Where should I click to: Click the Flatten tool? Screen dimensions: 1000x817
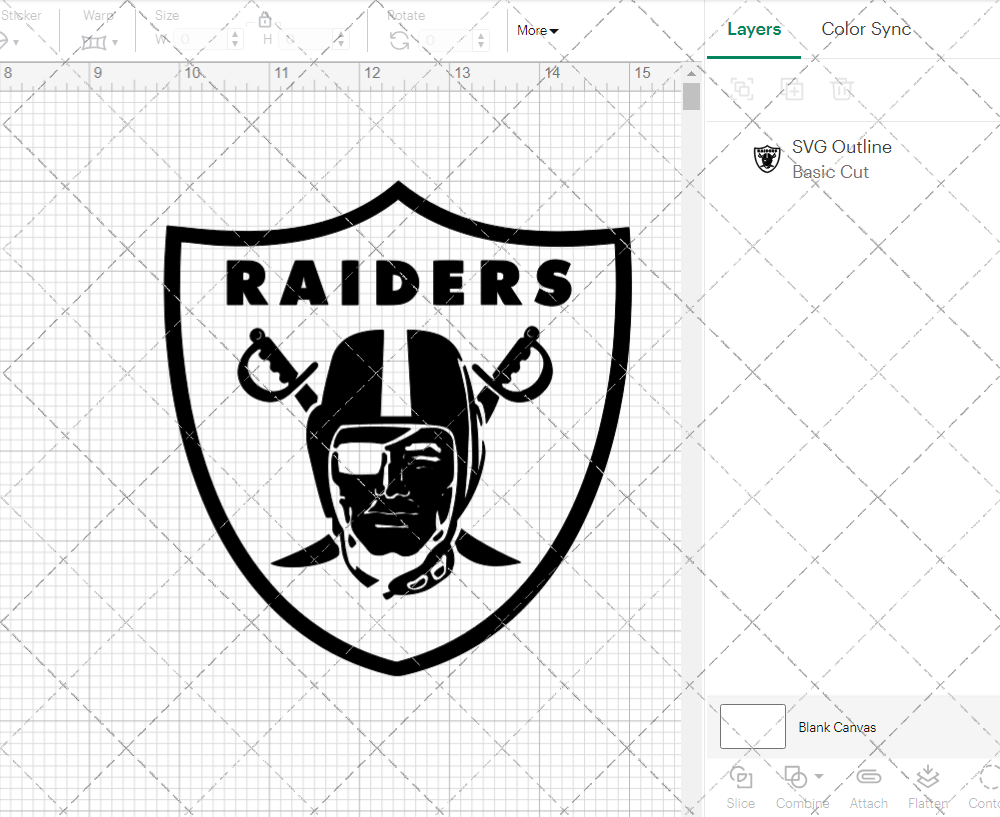click(x=927, y=788)
